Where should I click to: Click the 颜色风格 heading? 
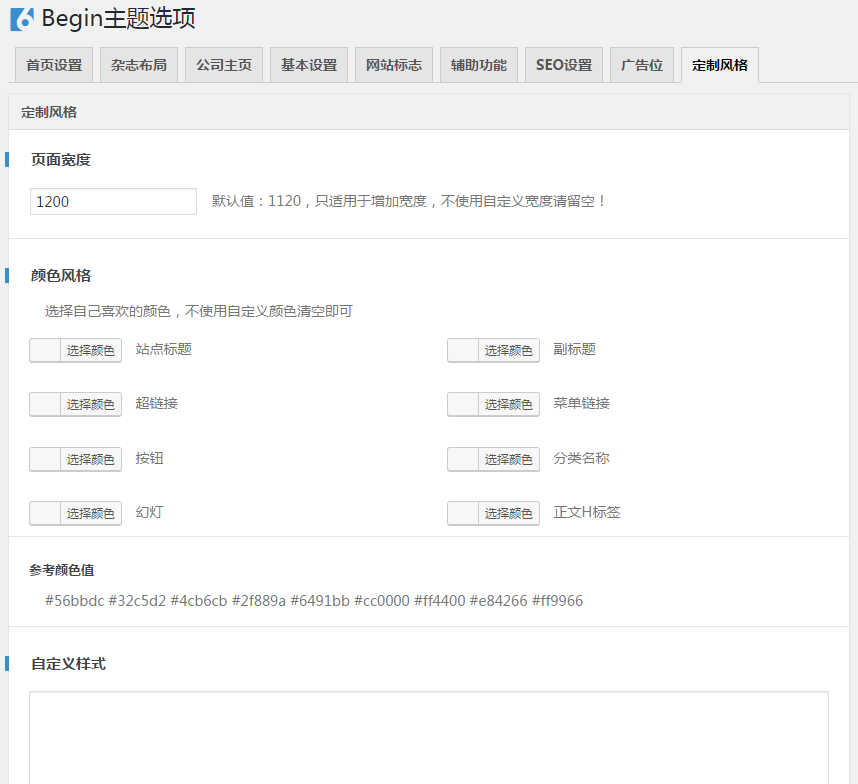[61, 275]
